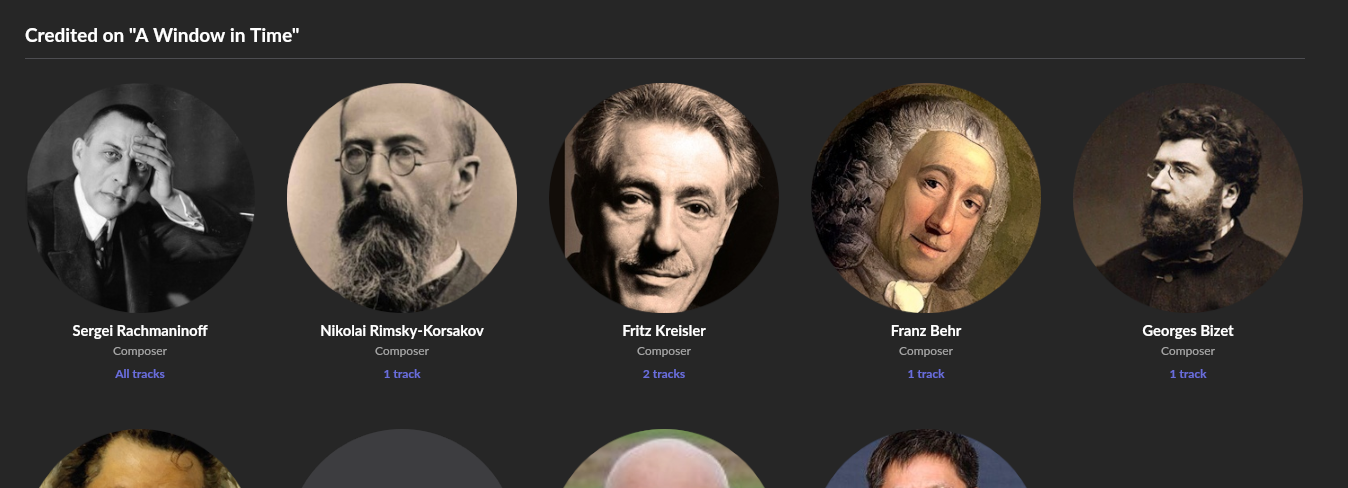The height and width of the screenshot is (488, 1348).
Task: Click the Sergei Rachmaninoff name link
Action: coord(140,331)
